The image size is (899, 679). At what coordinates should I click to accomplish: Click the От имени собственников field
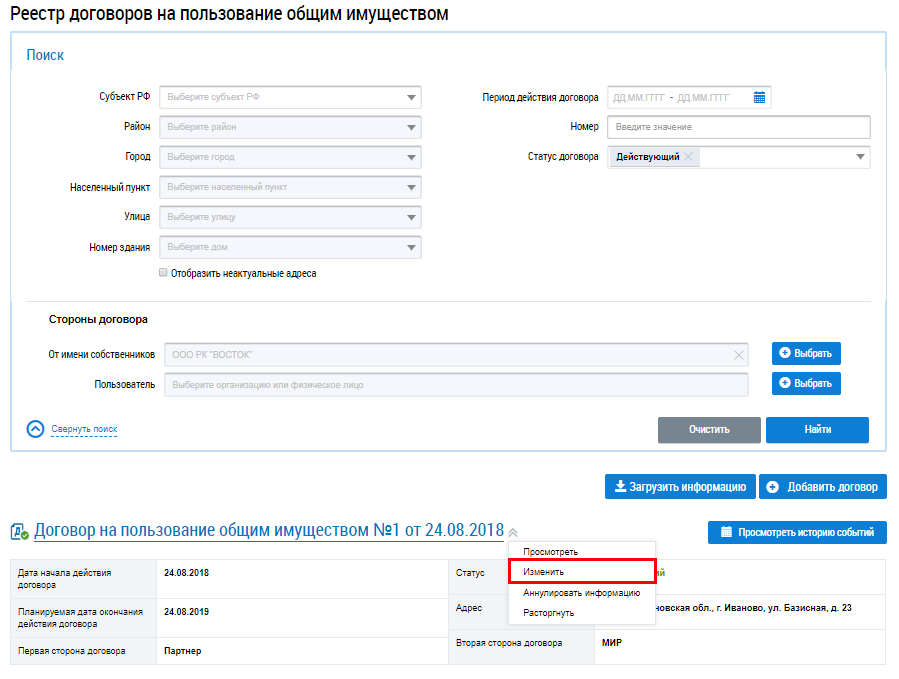[x=456, y=355]
